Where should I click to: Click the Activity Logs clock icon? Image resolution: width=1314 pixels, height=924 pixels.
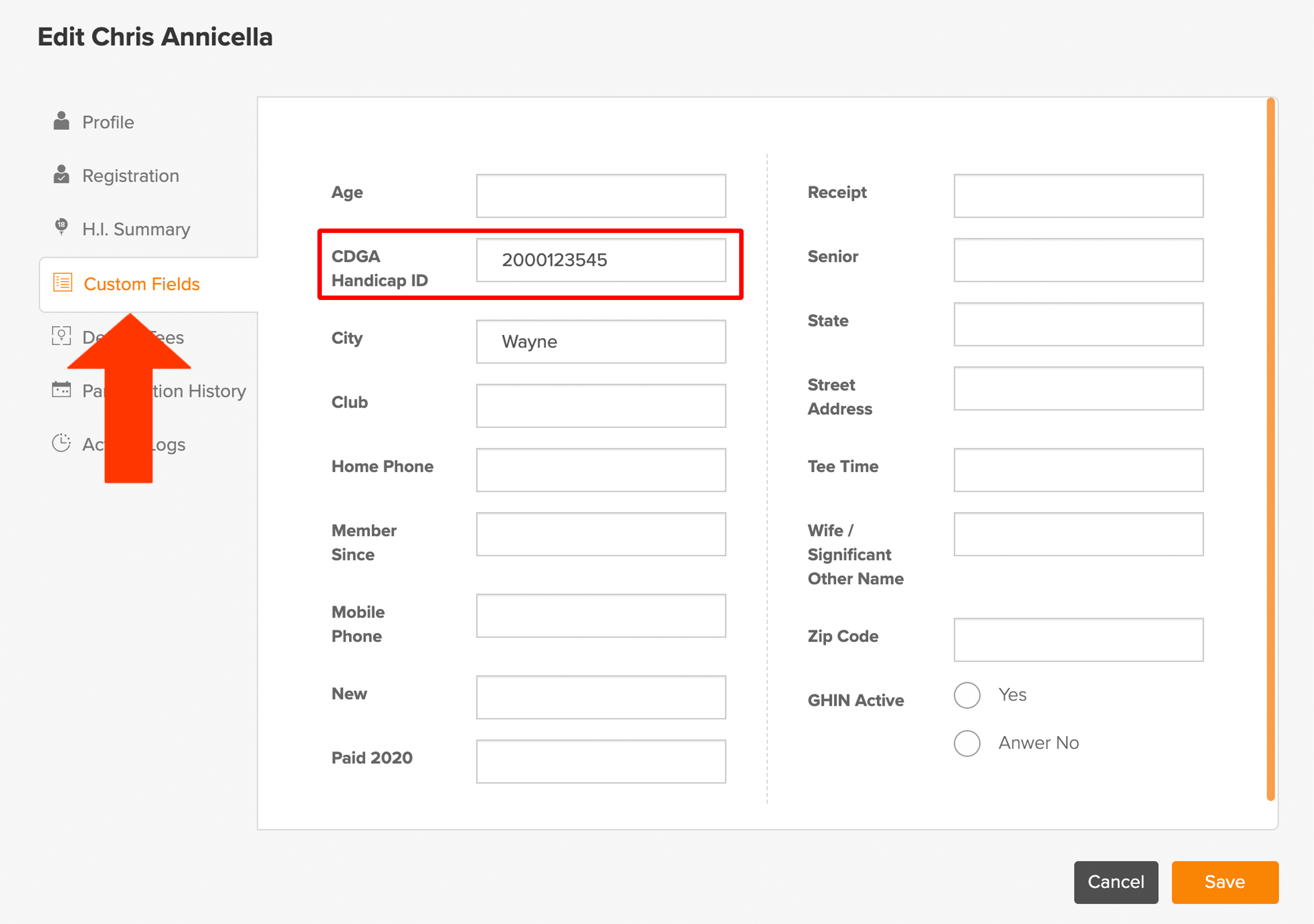click(x=61, y=444)
